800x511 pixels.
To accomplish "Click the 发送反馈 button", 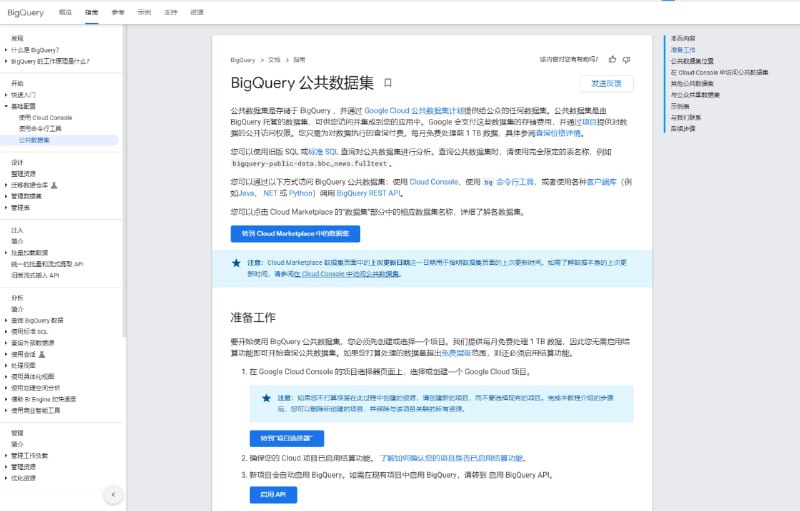I will click(607, 84).
